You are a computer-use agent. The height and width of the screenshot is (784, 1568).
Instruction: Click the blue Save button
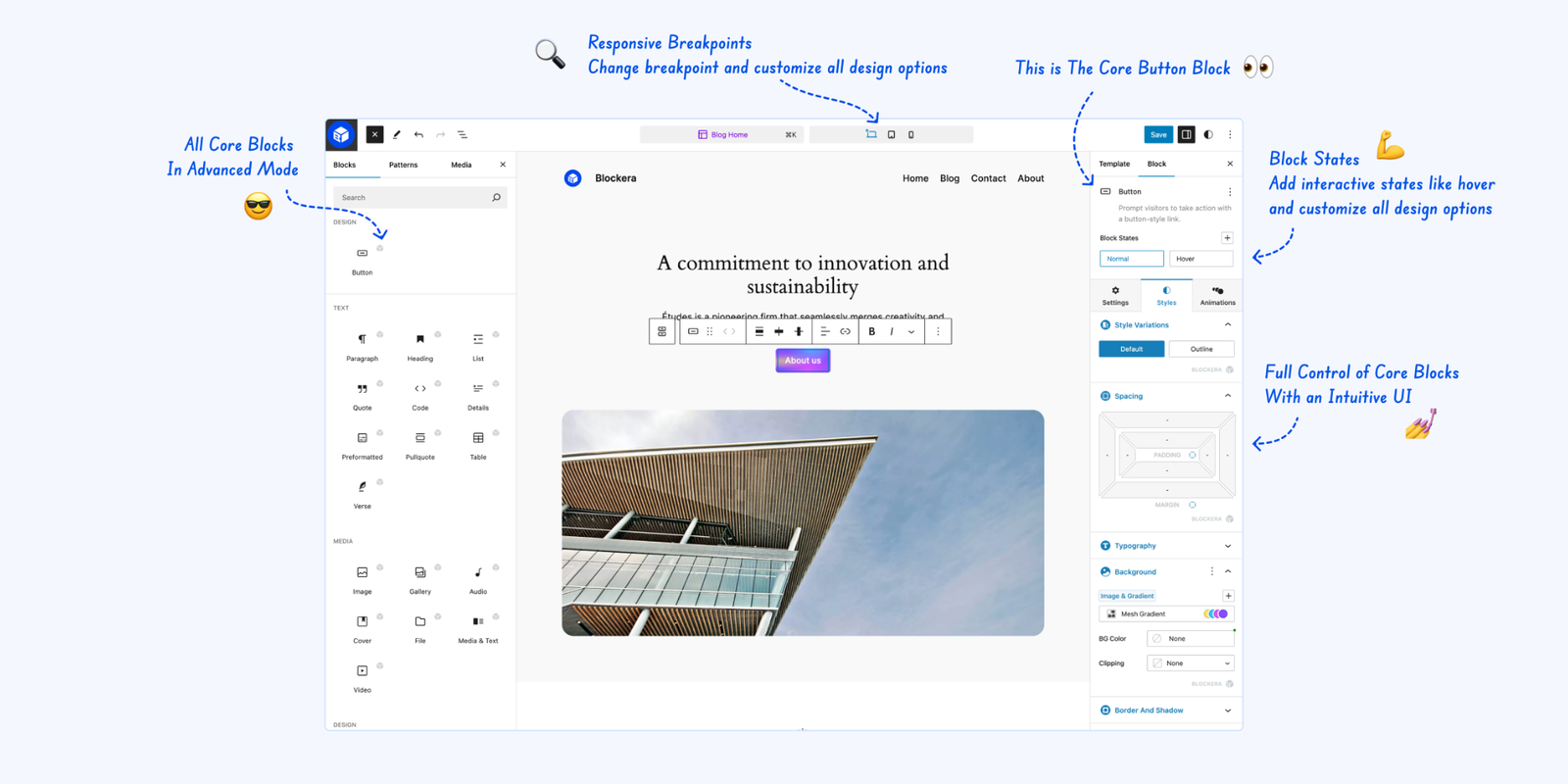coord(1158,135)
